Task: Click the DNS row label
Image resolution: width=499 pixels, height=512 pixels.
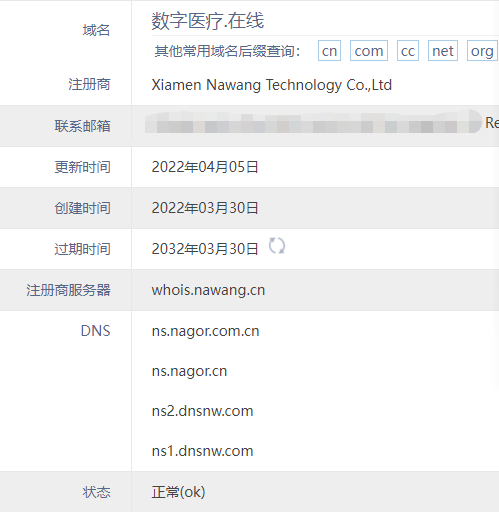Action: (x=95, y=331)
